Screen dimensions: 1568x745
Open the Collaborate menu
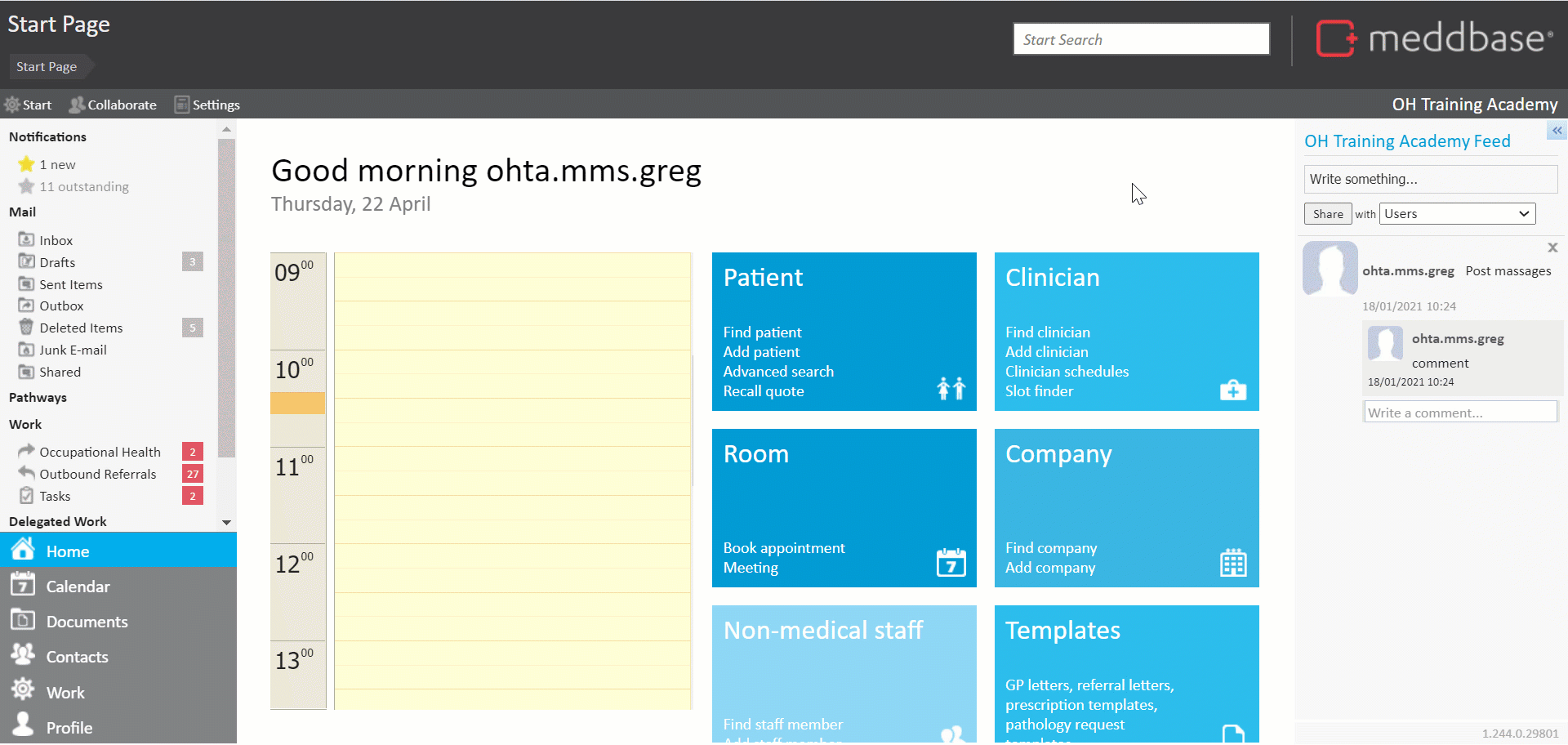pos(113,105)
